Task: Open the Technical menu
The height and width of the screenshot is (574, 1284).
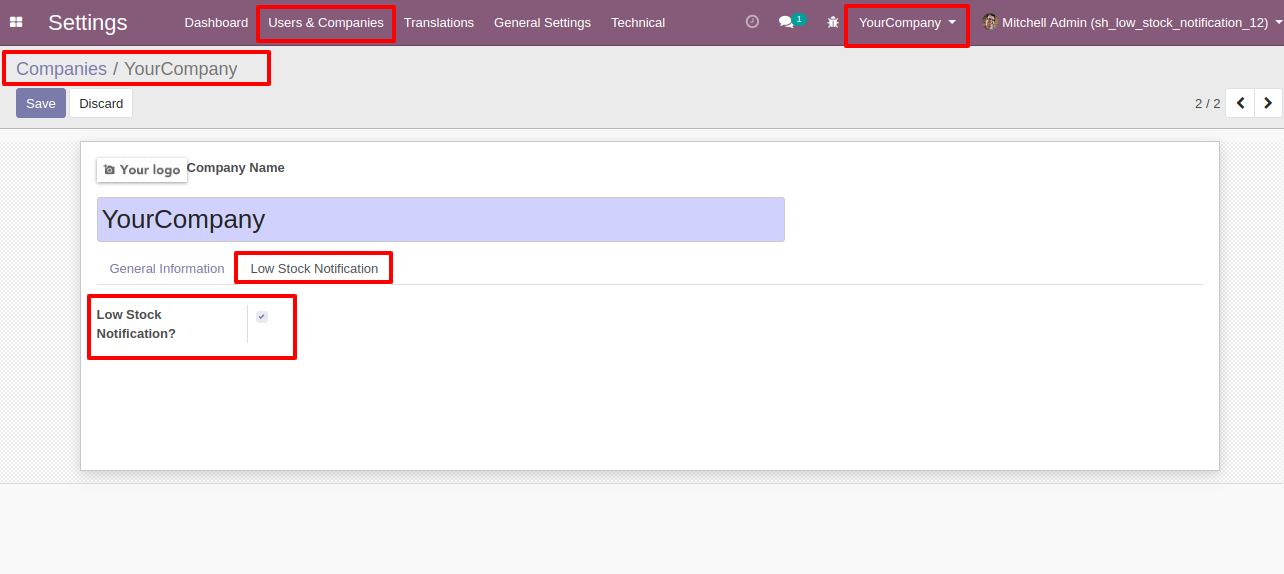Action: [638, 22]
